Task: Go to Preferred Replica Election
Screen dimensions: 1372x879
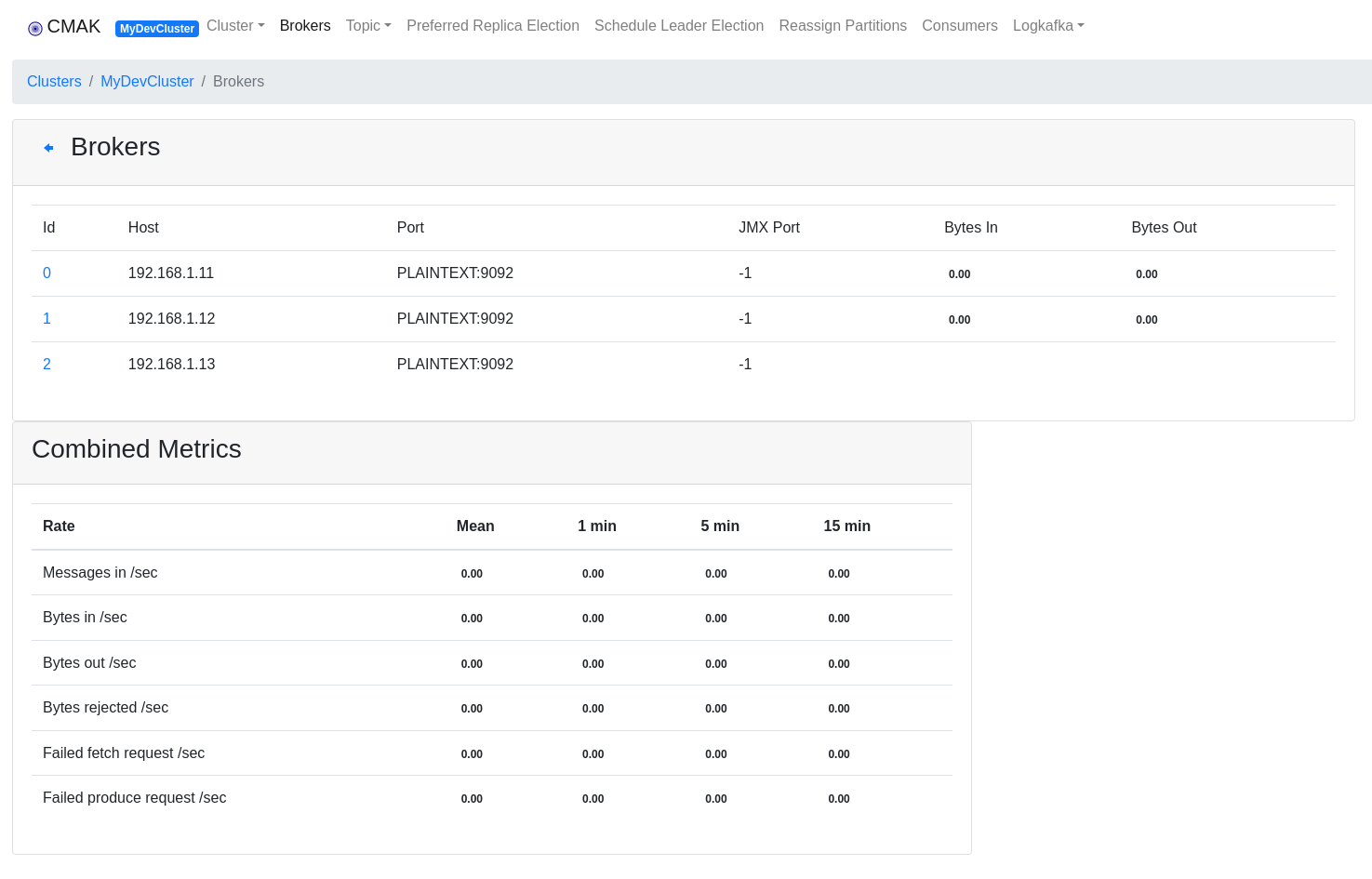Action: tap(493, 26)
